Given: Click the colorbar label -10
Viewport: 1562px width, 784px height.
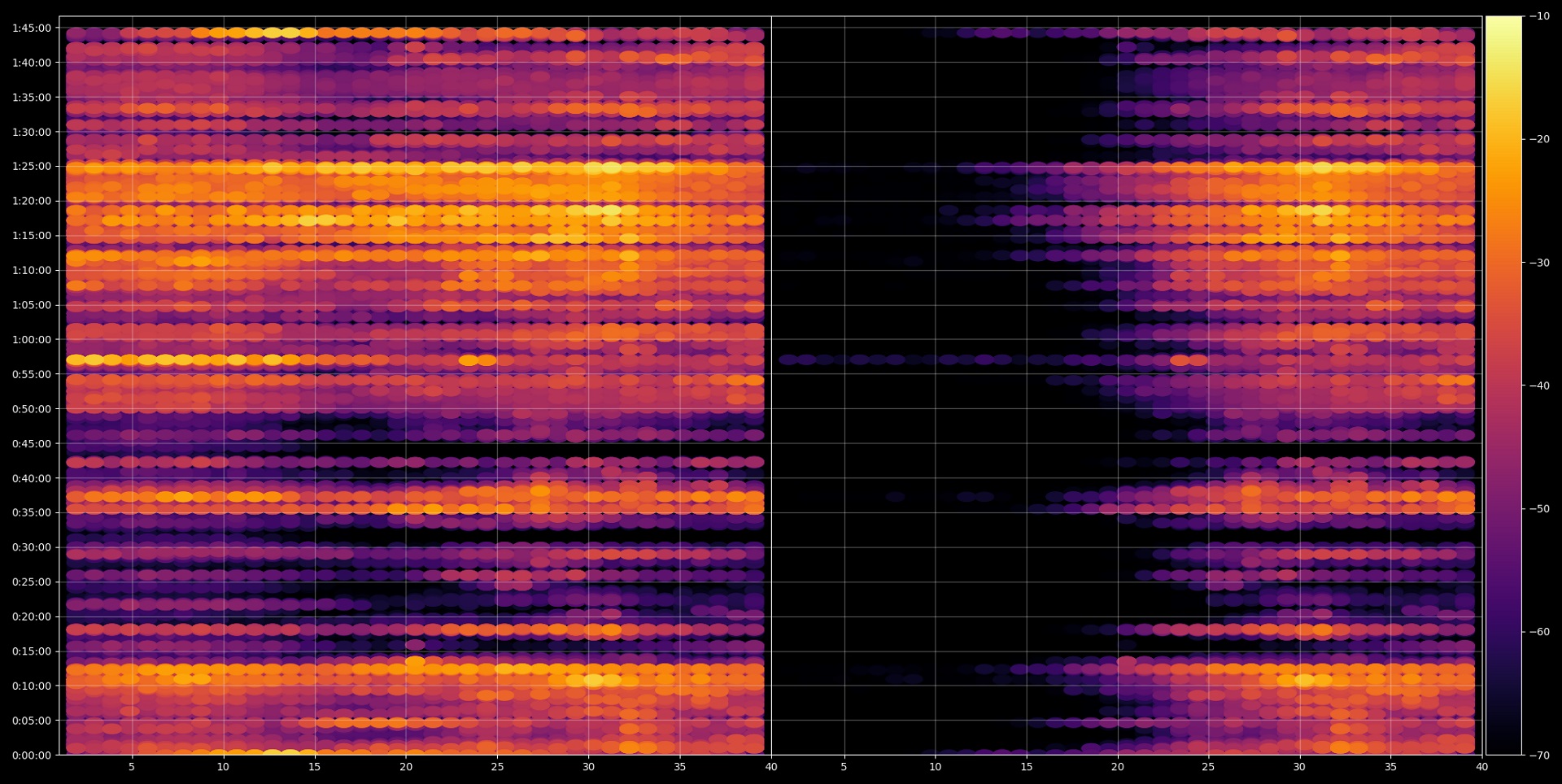Looking at the screenshot, I should coord(1539,16).
